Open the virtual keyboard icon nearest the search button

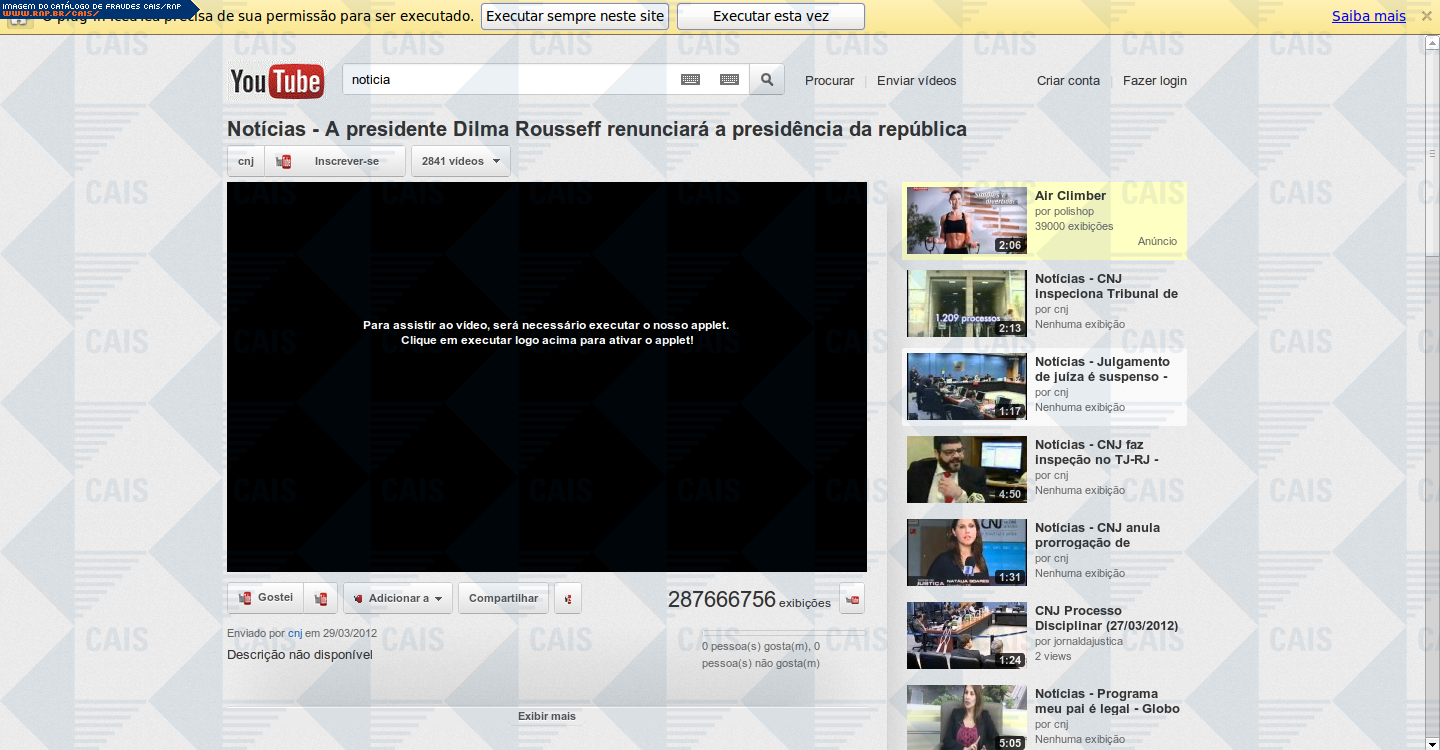pyautogui.click(x=729, y=80)
